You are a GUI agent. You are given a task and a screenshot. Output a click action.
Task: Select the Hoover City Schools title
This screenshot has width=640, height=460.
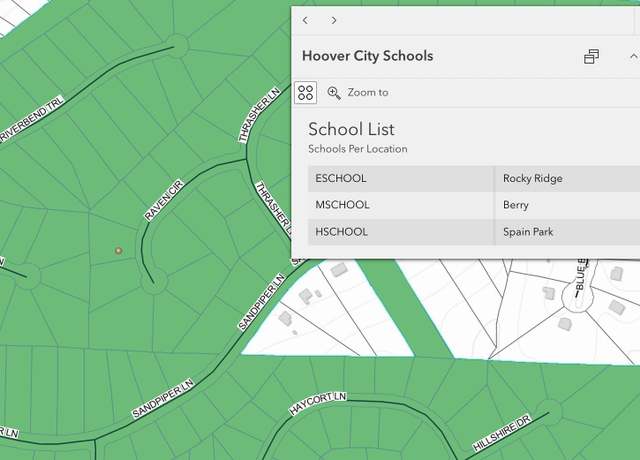(x=367, y=56)
